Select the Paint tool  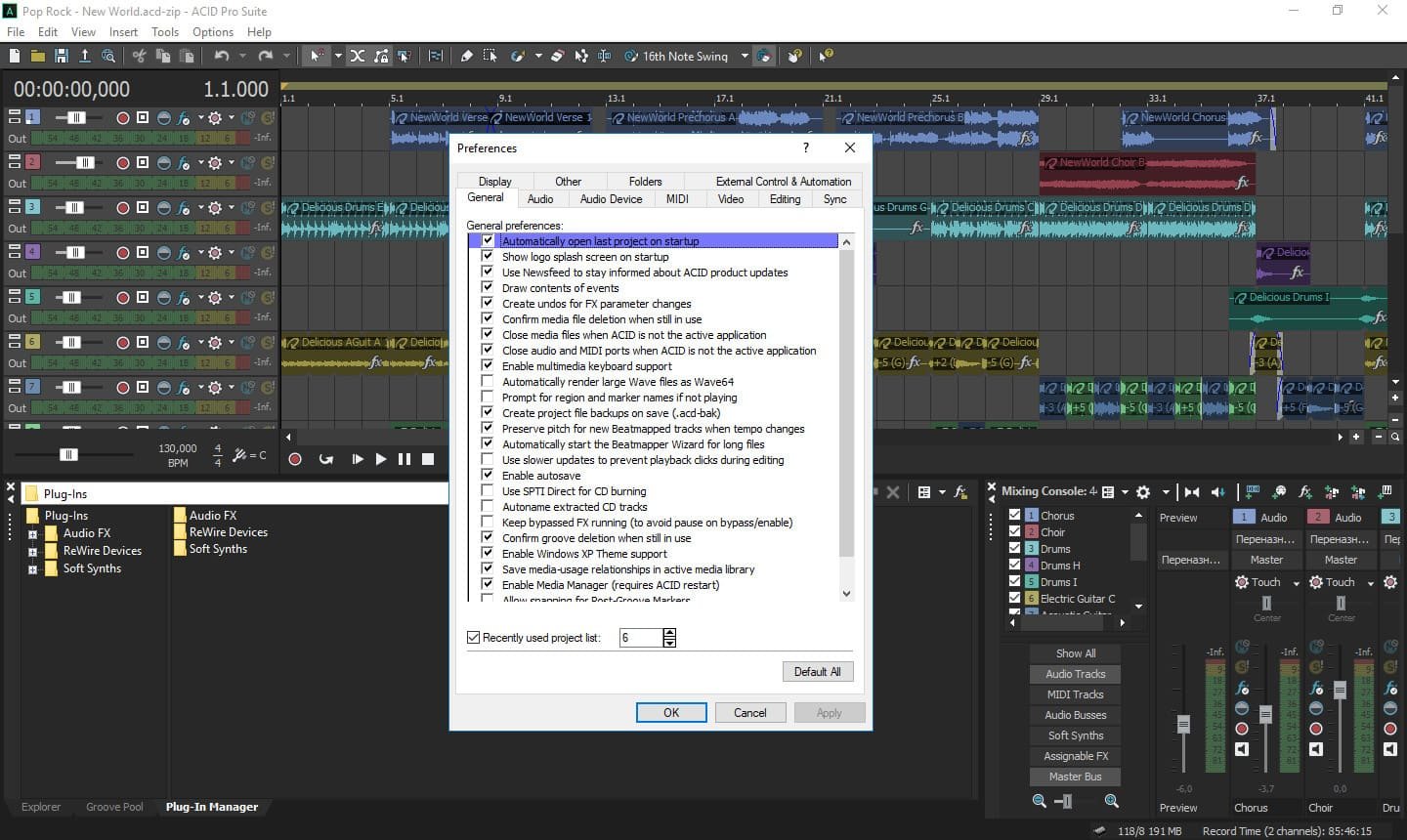click(517, 56)
